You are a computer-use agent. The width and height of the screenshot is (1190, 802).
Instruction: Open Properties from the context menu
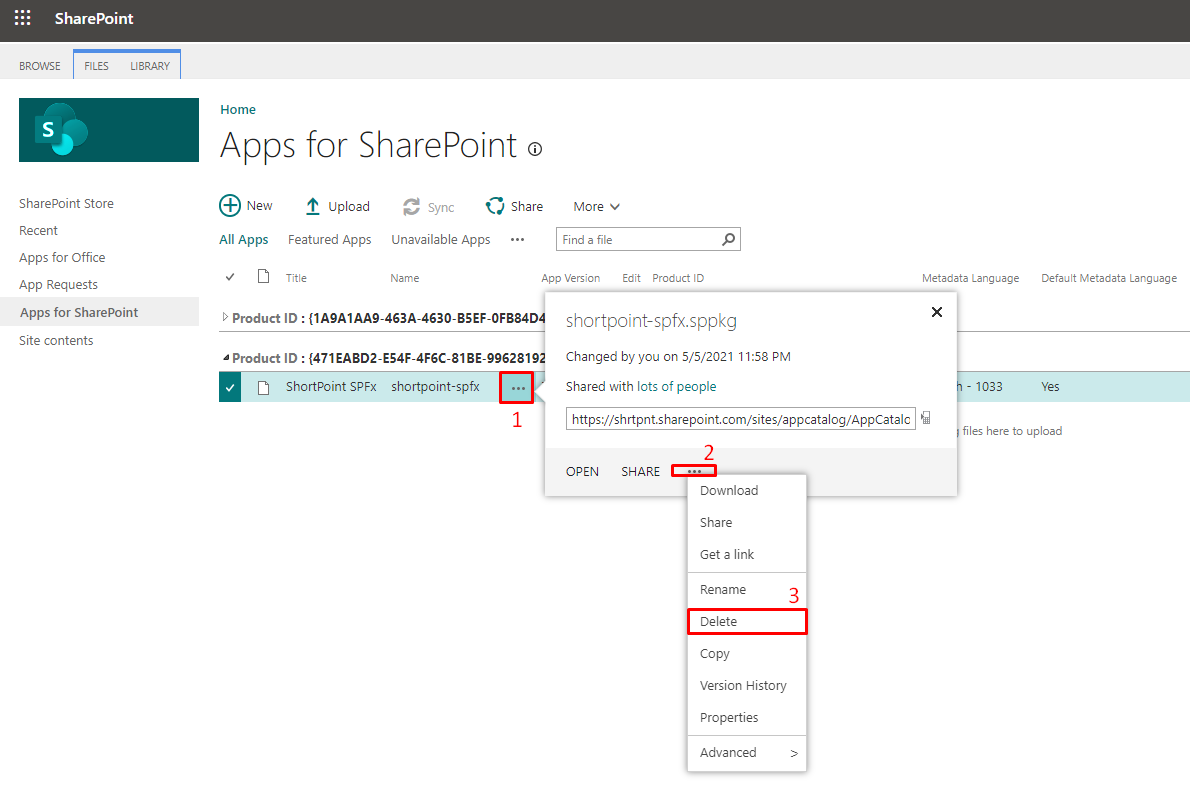747,717
